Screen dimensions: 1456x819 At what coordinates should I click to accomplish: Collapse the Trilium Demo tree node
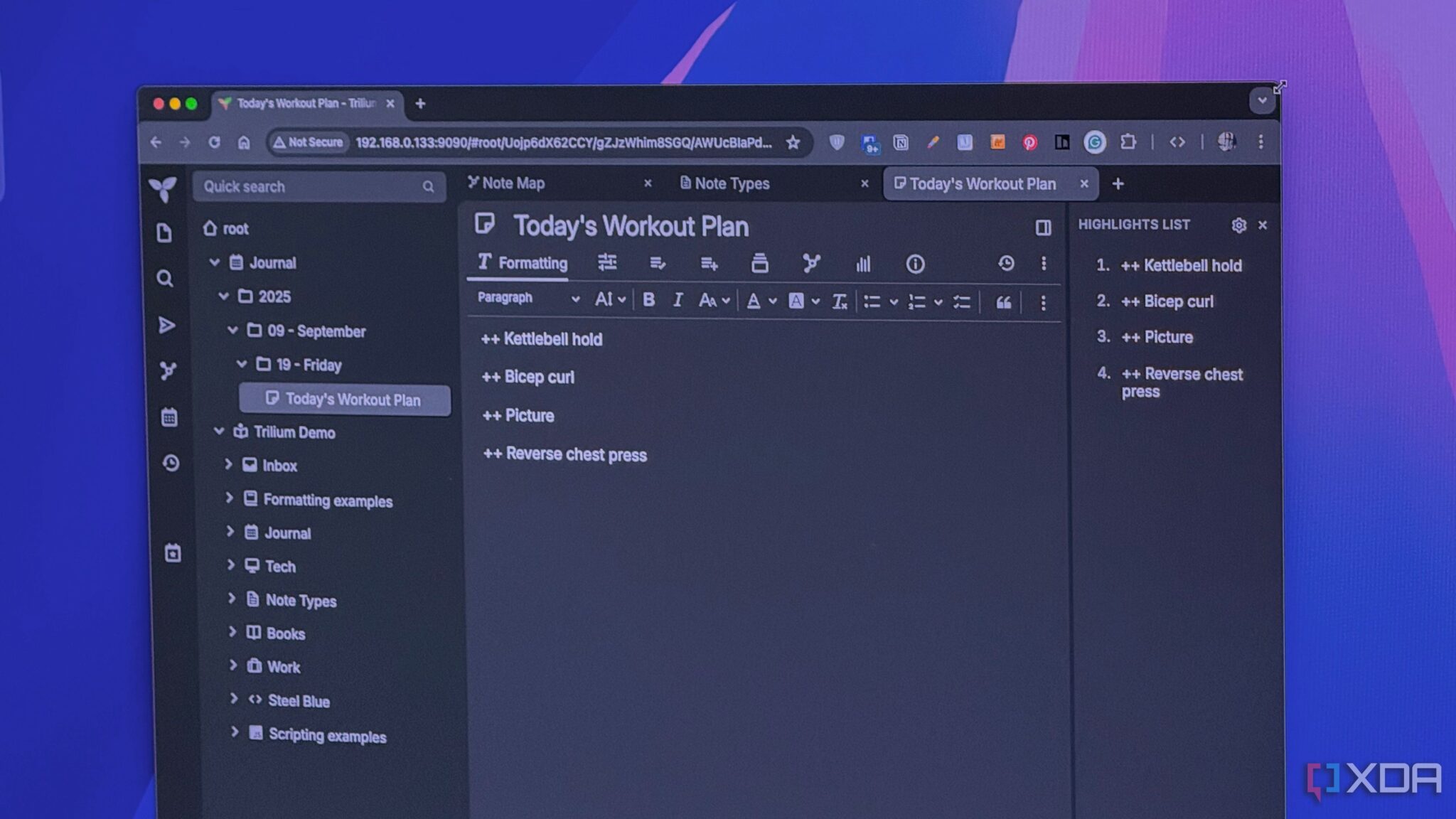click(x=219, y=432)
